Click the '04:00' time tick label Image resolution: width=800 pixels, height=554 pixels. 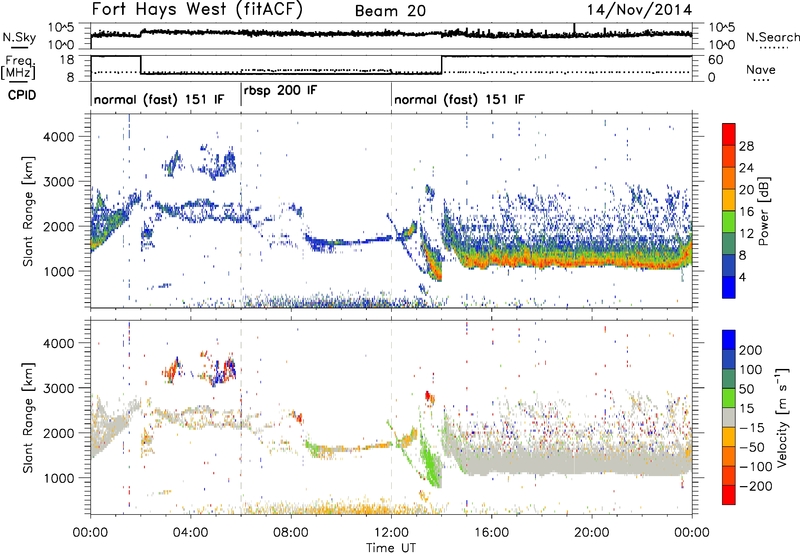pos(190,533)
